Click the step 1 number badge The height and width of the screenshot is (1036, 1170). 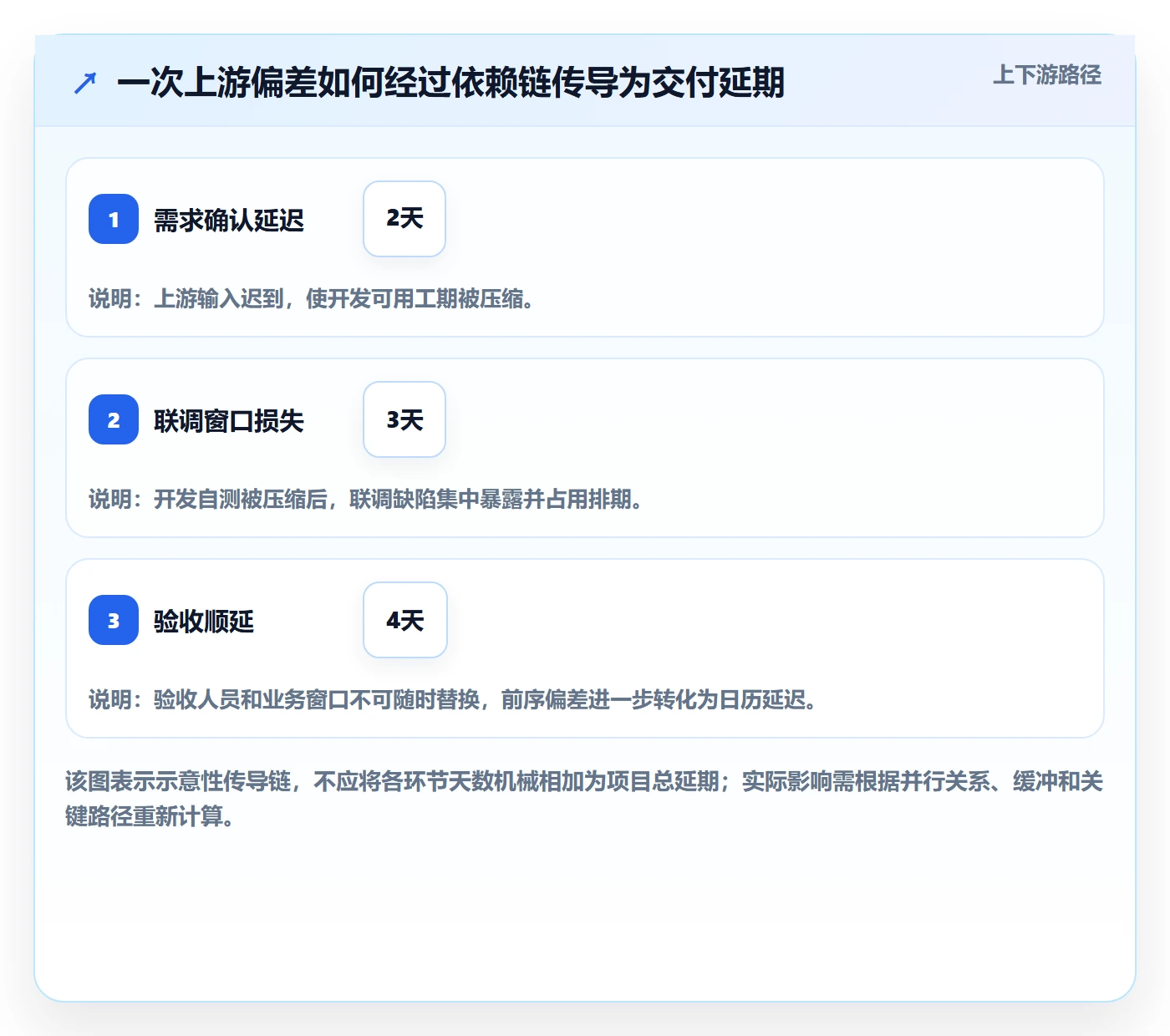coord(114,219)
